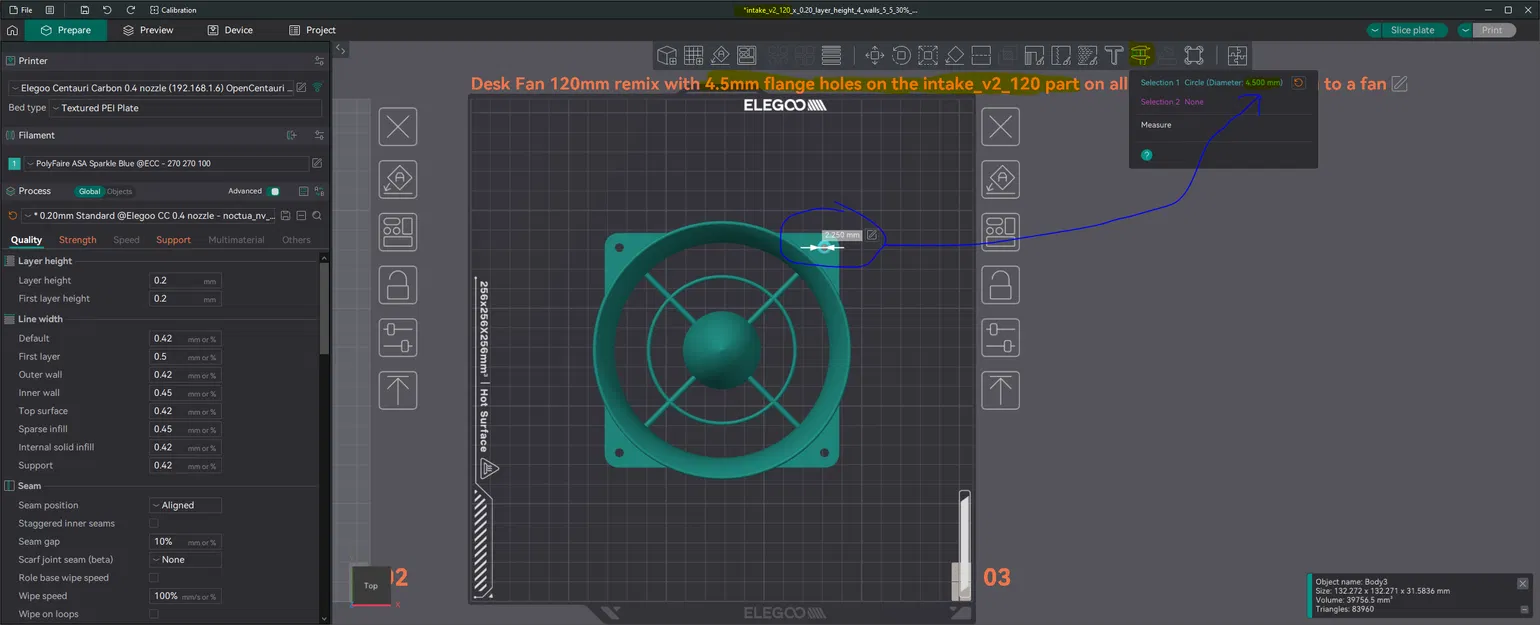Click the filament 1 color swatch

pos(14,163)
